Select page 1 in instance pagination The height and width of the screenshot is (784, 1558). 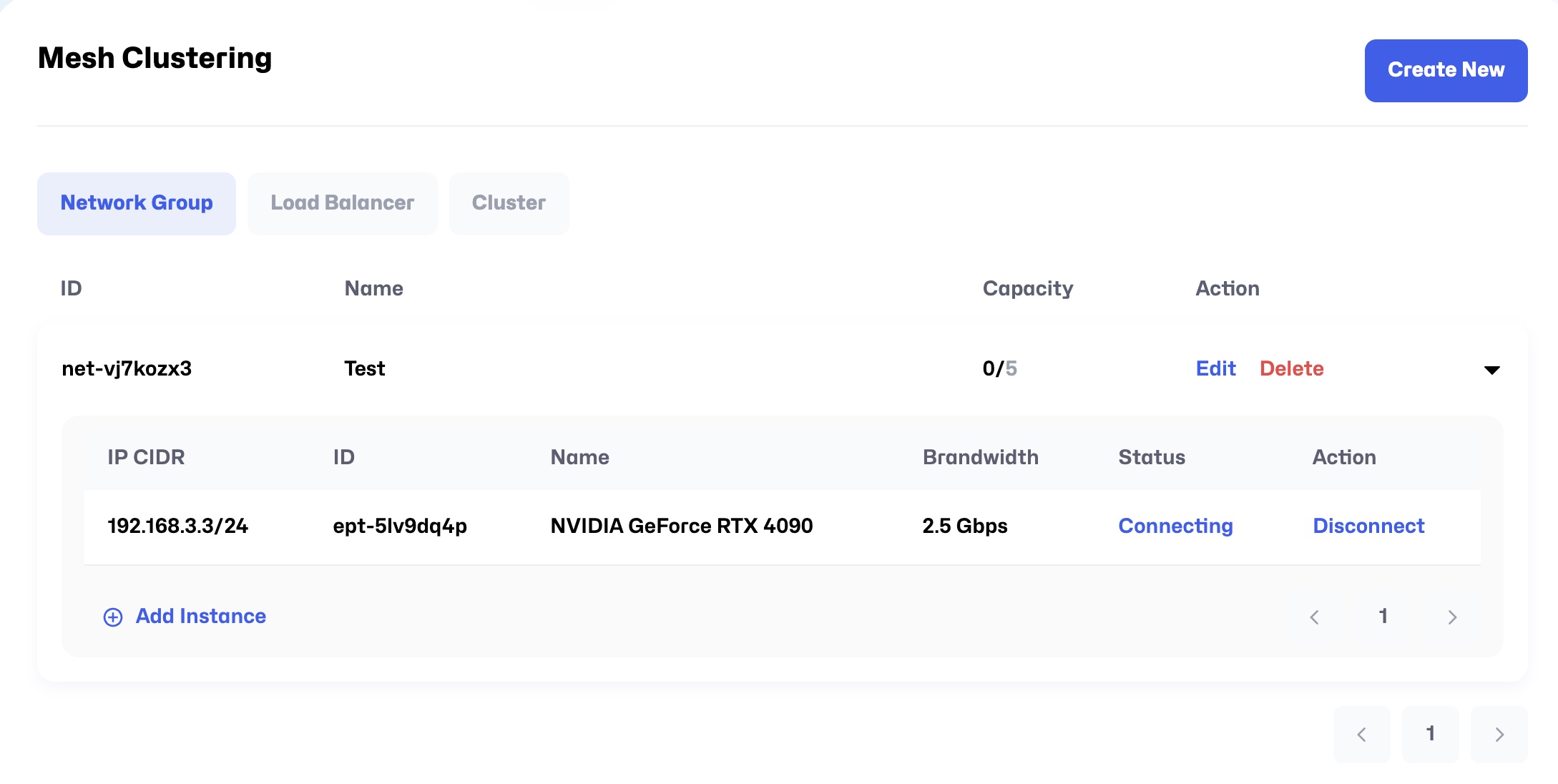1383,616
